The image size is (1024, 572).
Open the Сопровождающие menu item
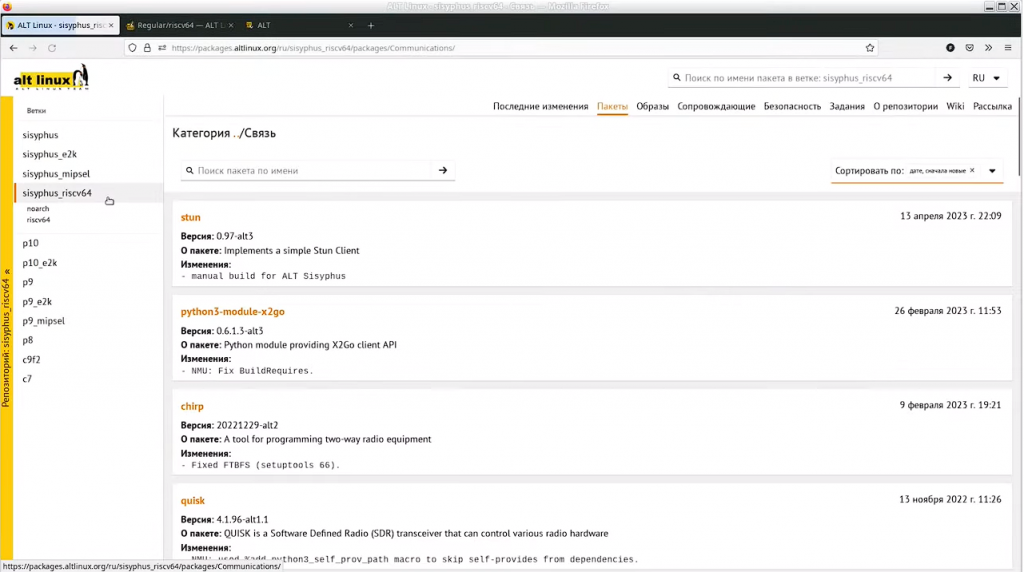[x=716, y=106]
